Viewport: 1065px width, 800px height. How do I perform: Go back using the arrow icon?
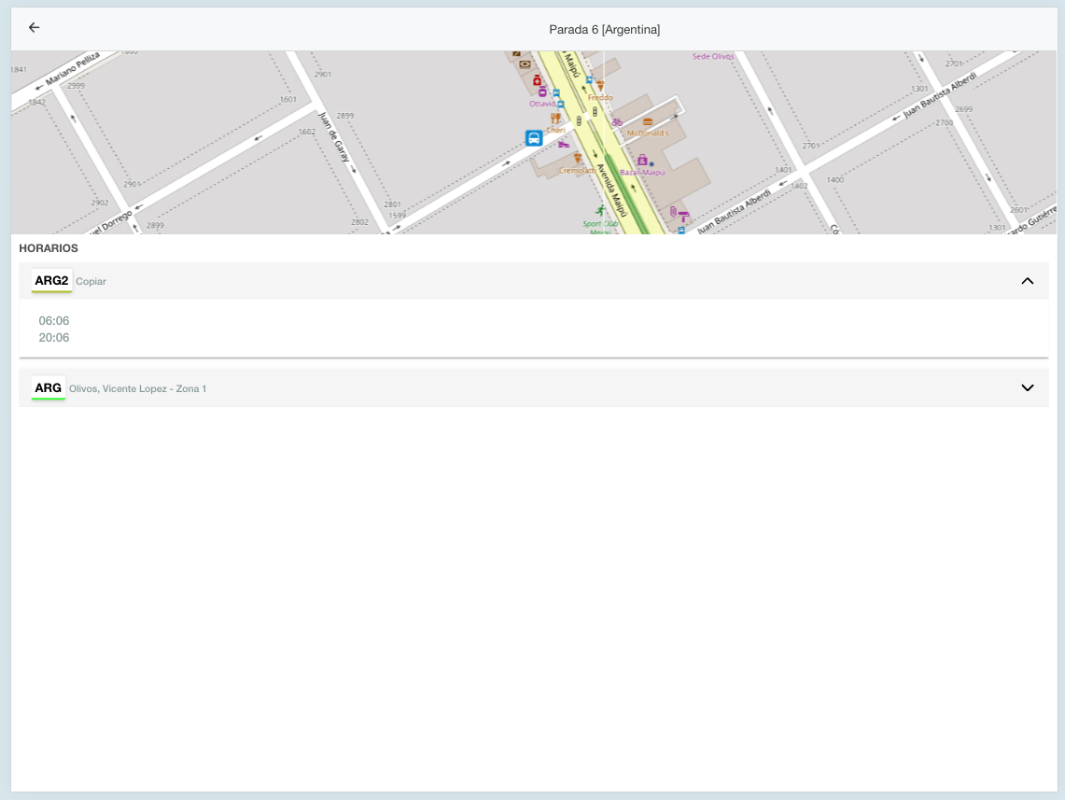[x=34, y=28]
